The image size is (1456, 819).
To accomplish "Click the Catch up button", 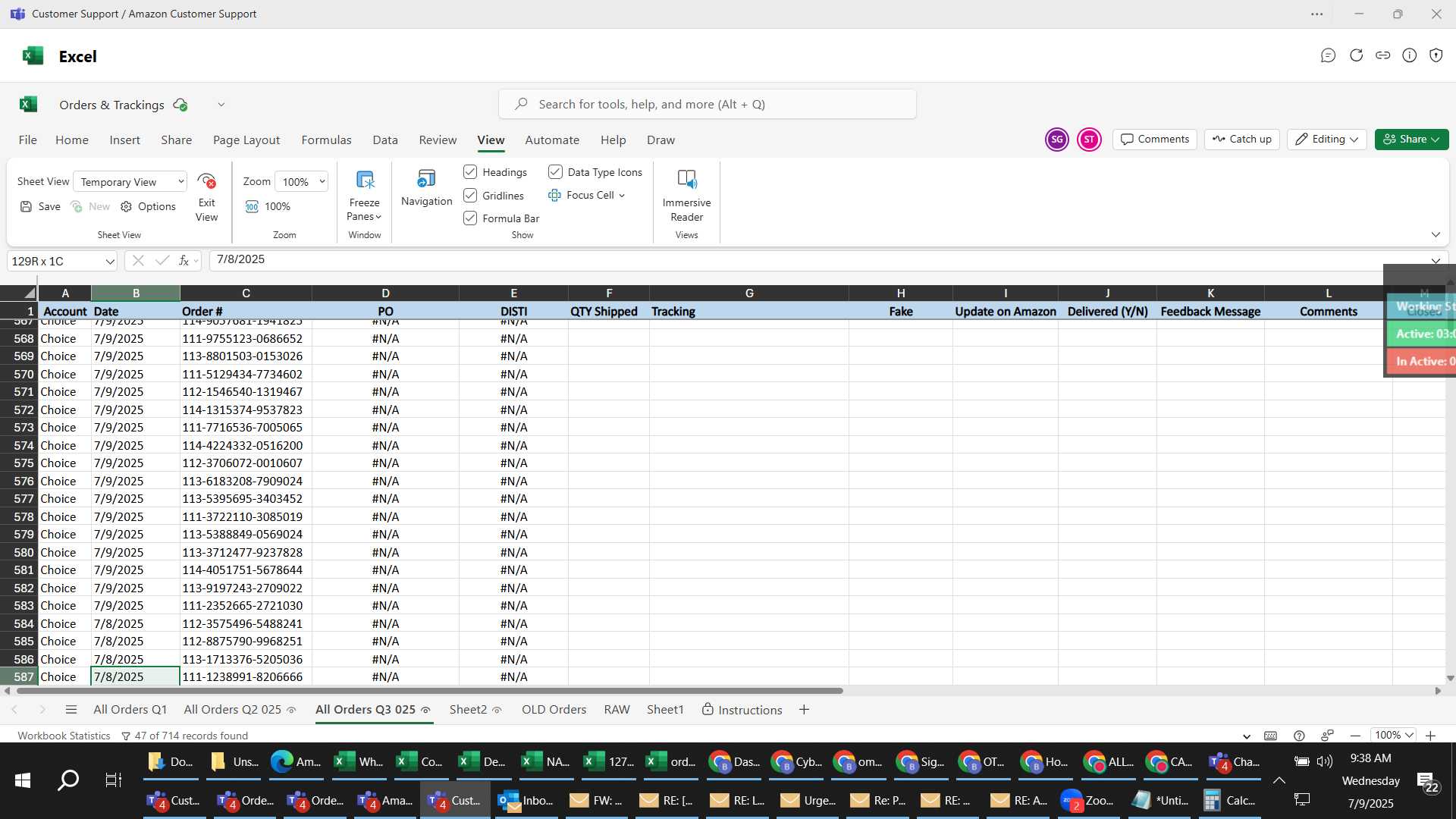I will (1242, 140).
